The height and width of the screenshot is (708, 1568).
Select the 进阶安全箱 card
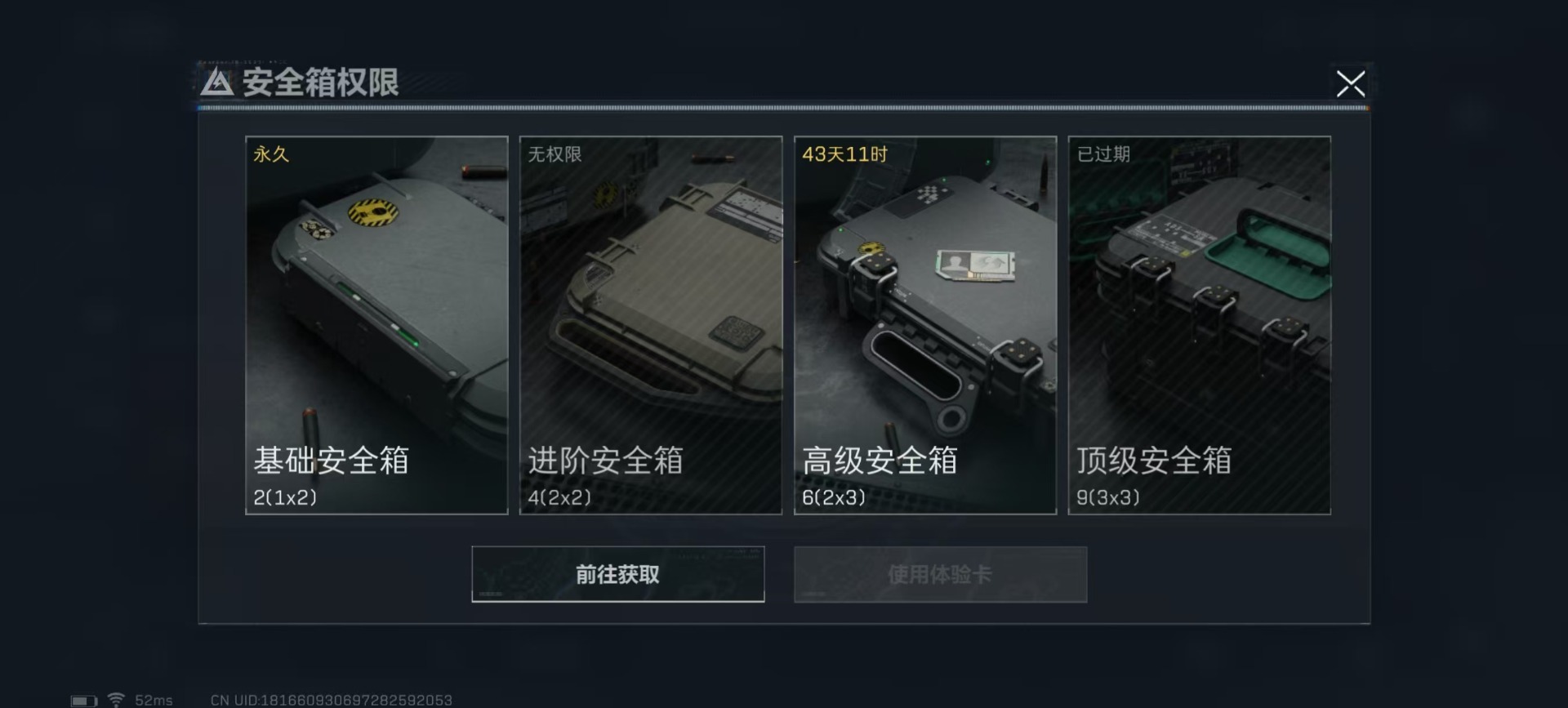point(651,325)
